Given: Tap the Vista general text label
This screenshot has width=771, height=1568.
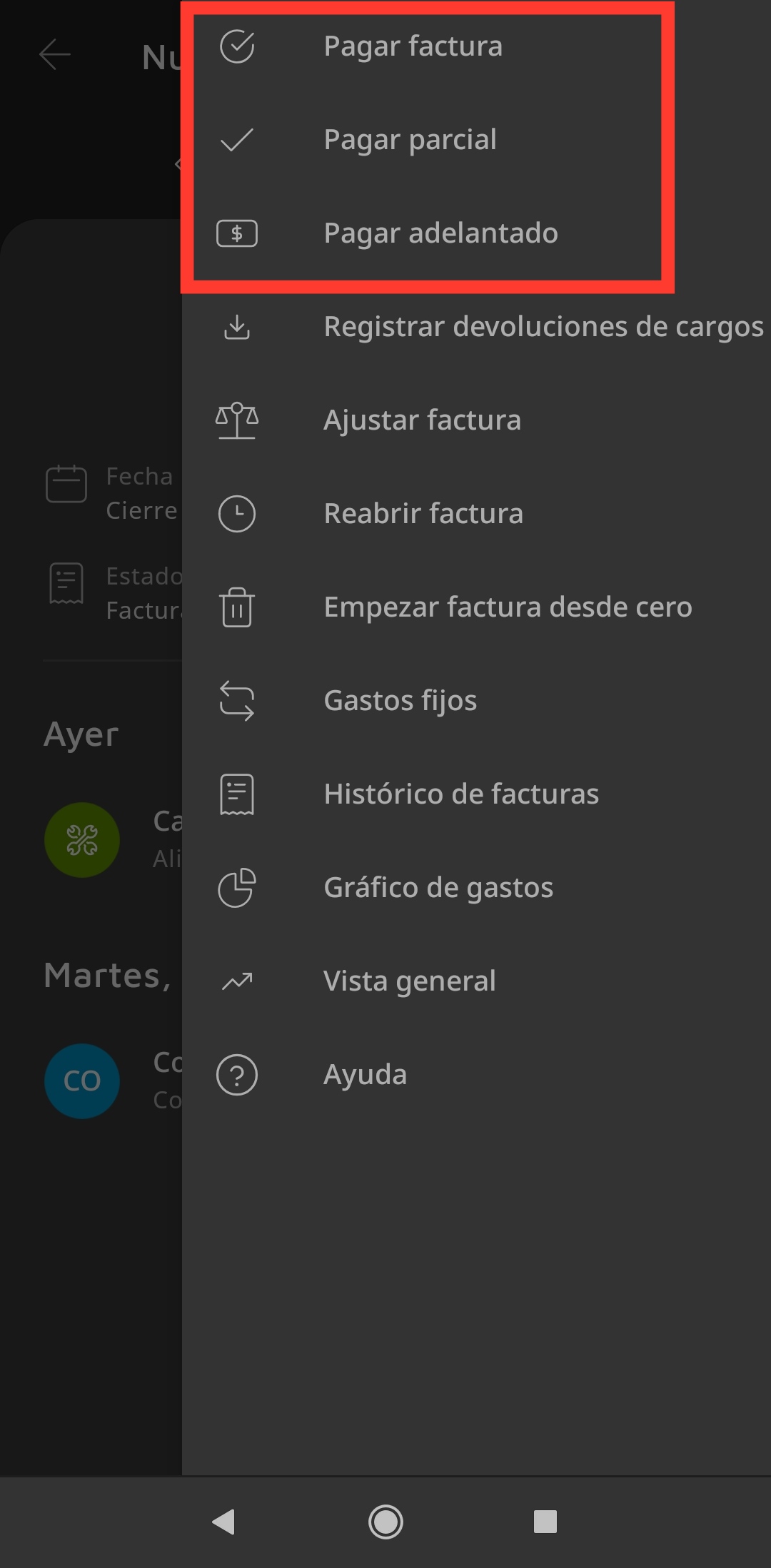Looking at the screenshot, I should click(x=409, y=981).
